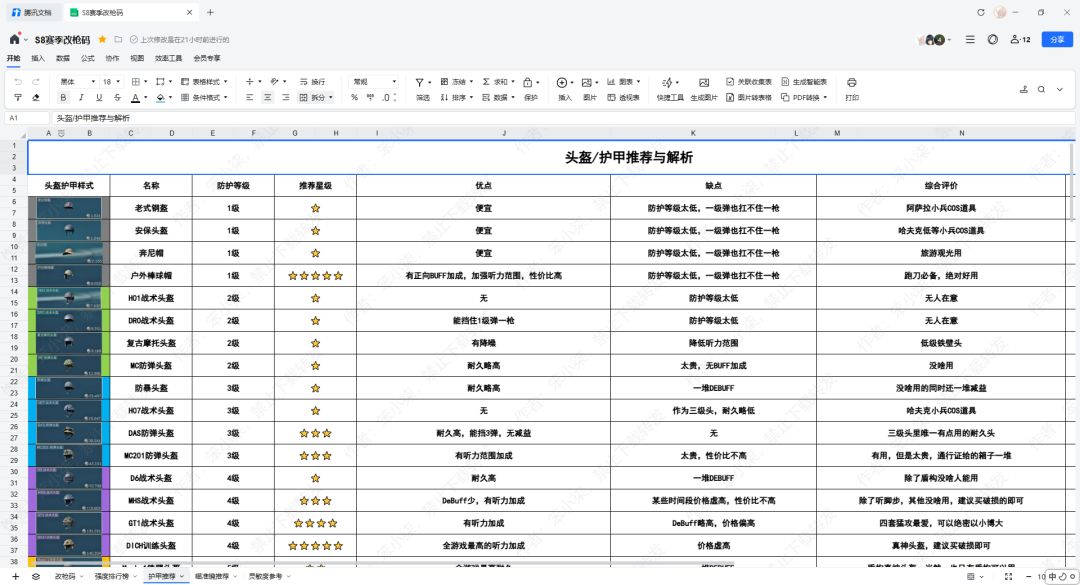Viewport: 1080px width, 585px height.
Task: Open the PDF转换 dropdown button
Action: [804, 98]
